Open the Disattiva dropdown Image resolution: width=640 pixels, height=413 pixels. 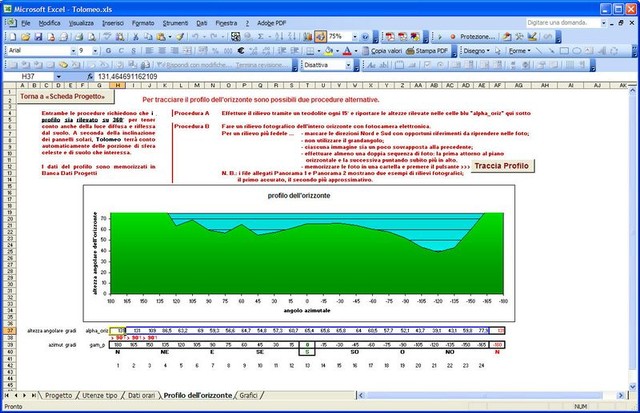pyautogui.click(x=348, y=65)
